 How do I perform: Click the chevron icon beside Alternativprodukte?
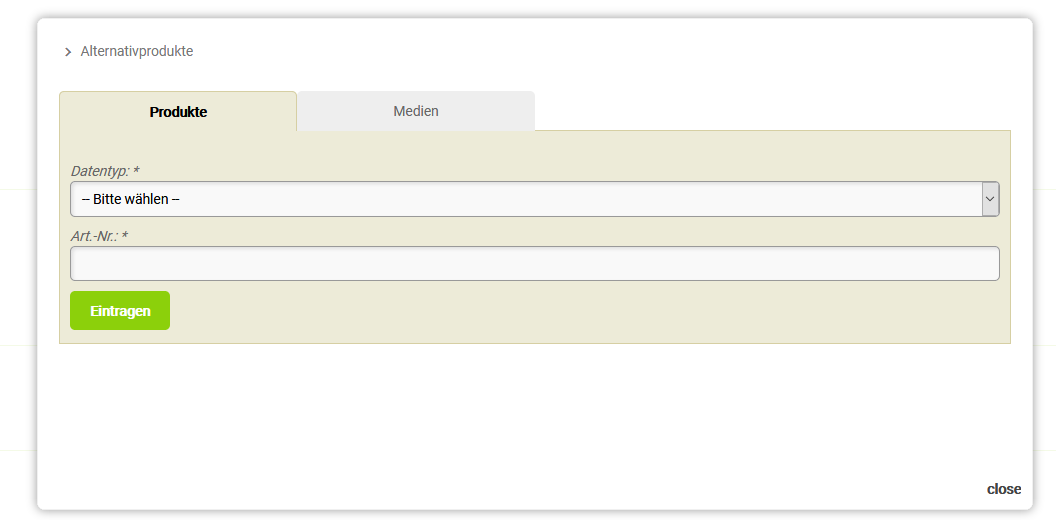pos(68,52)
